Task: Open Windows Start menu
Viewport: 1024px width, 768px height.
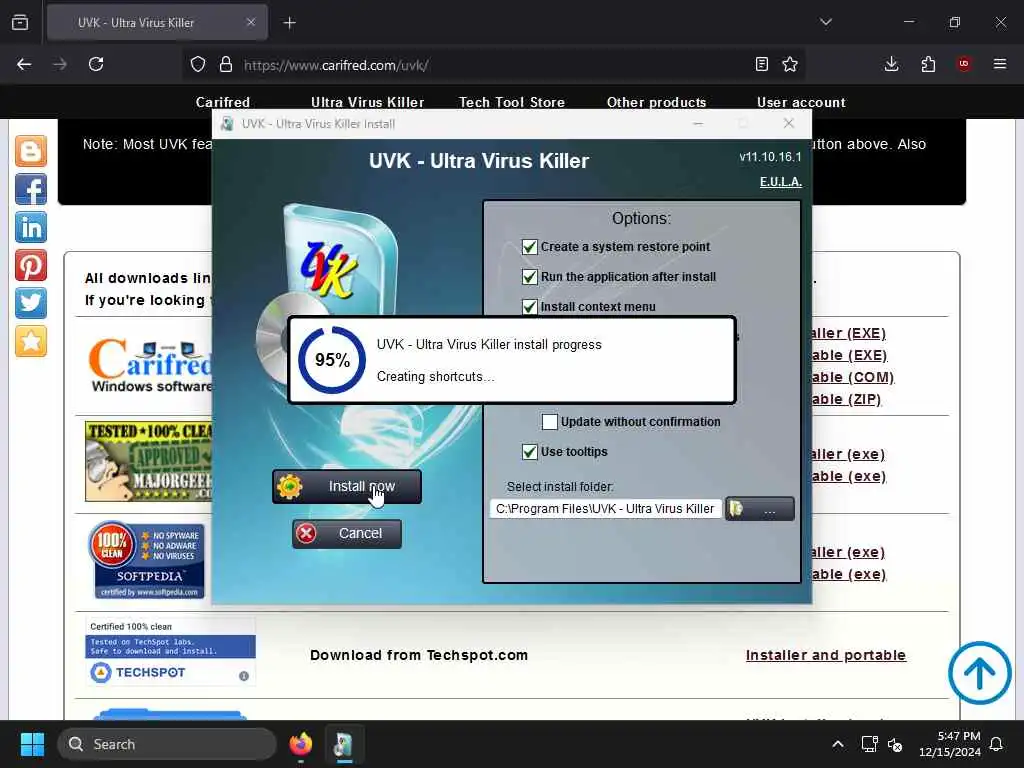Action: pyautogui.click(x=32, y=744)
